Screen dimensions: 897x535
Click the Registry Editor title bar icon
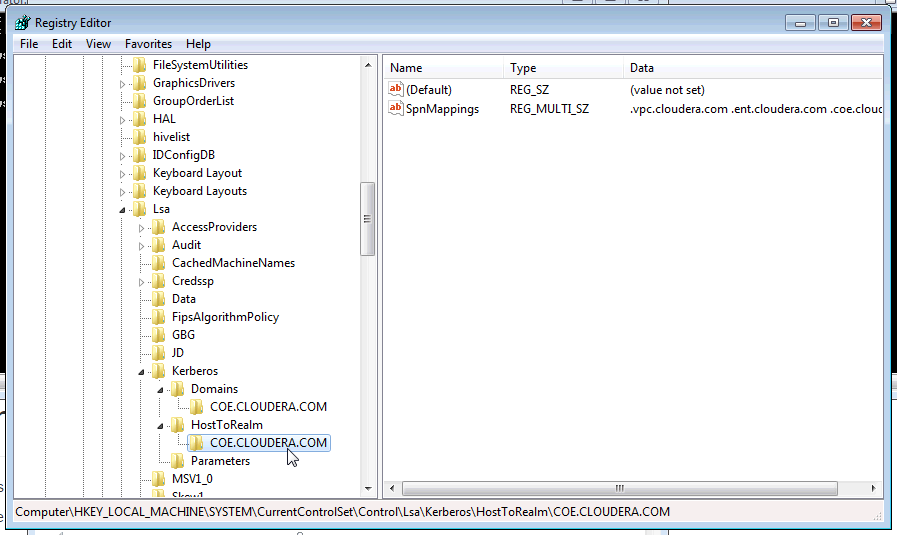coord(22,23)
